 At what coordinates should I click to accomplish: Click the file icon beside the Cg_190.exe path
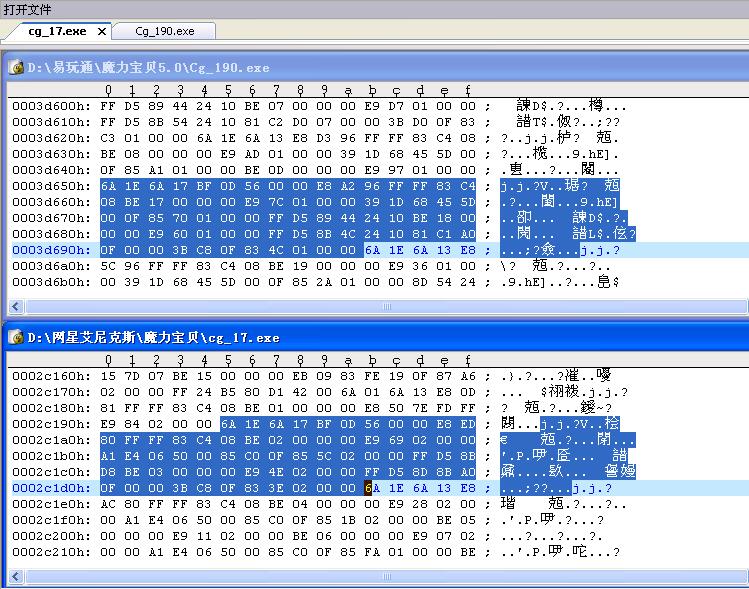click(x=16, y=68)
